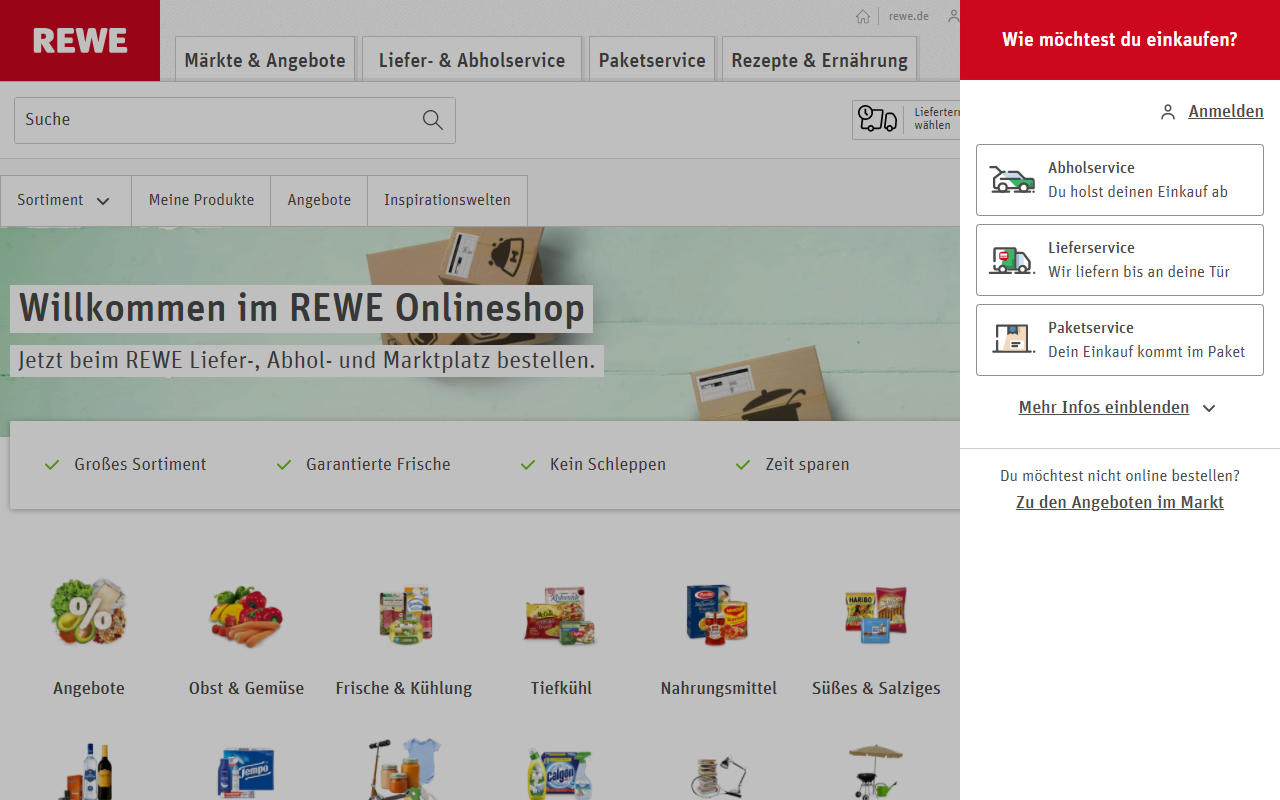The width and height of the screenshot is (1280, 800).
Task: Follow Zu den Angeboten im Markt link
Action: click(1120, 503)
